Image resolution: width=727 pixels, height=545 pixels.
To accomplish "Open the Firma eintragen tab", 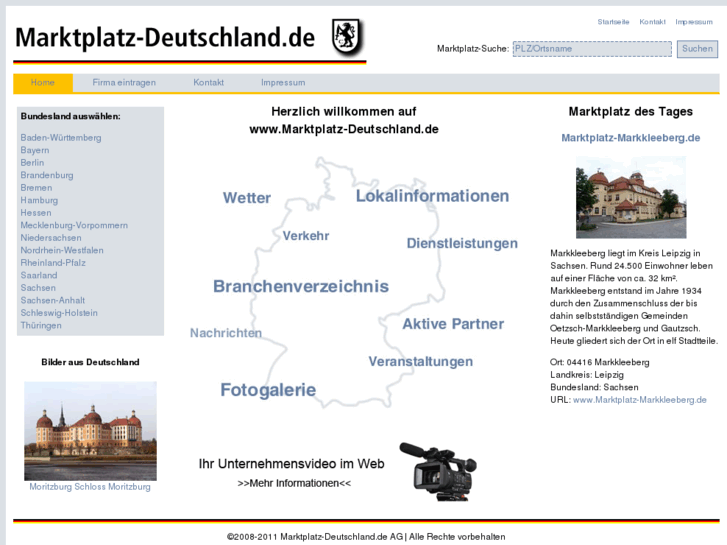I will click(124, 83).
